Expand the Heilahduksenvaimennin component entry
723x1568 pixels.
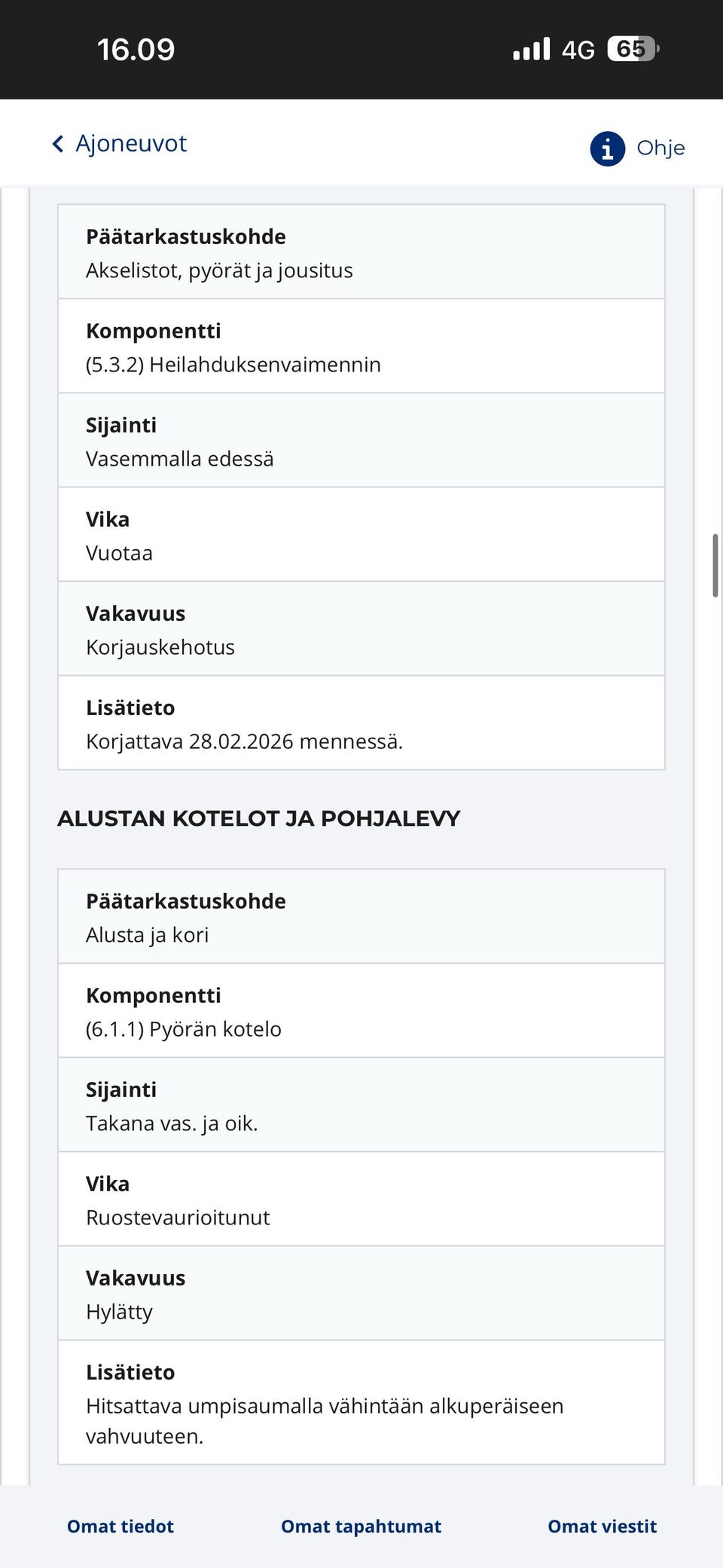tap(360, 347)
